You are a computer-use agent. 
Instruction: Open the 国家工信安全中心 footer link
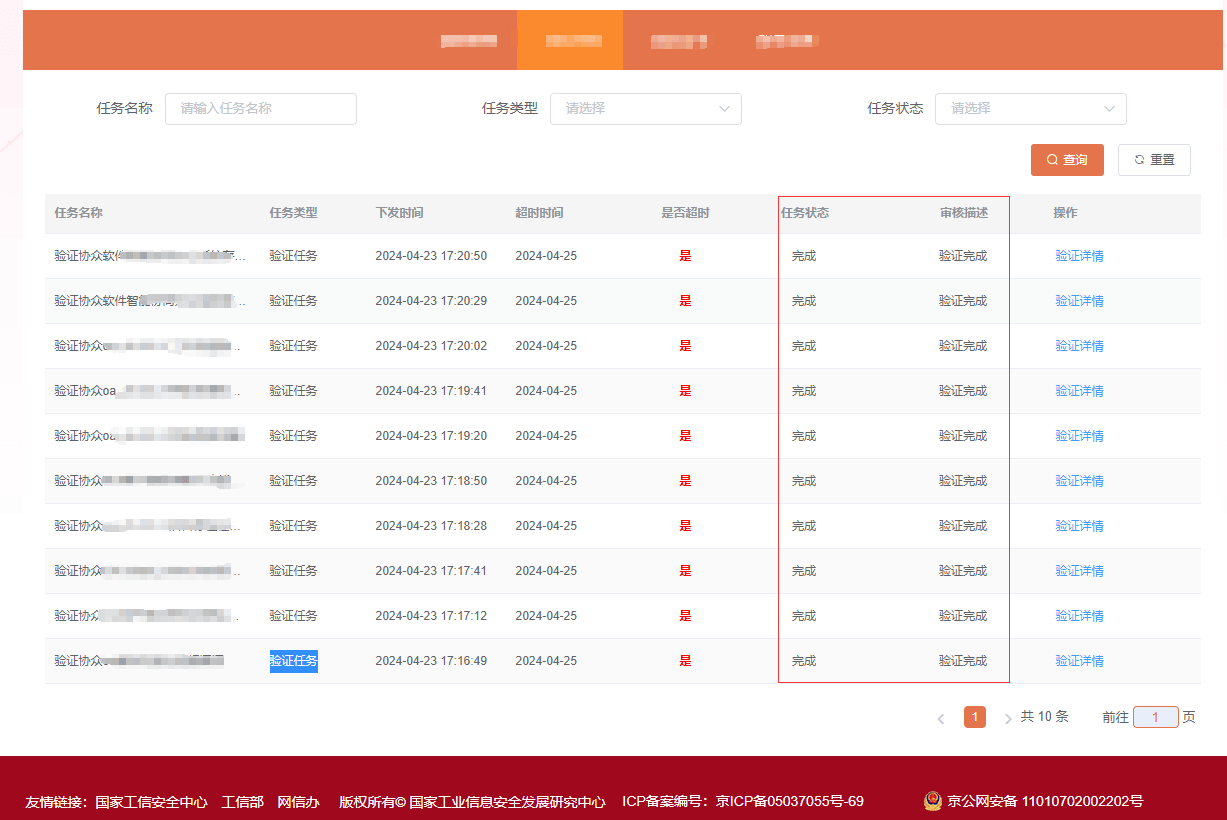pyautogui.click(x=151, y=801)
